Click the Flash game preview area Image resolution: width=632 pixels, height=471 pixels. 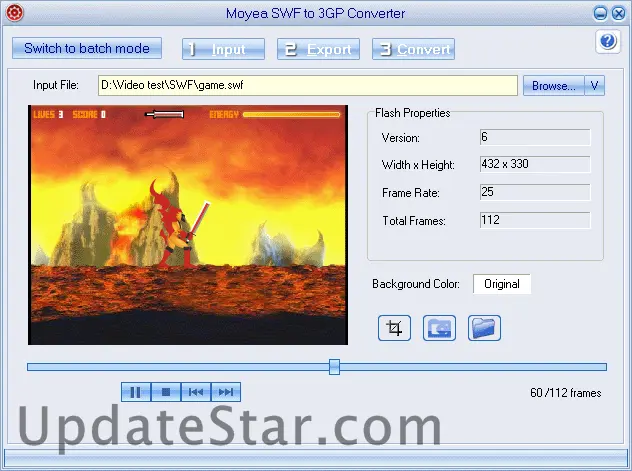(188, 225)
